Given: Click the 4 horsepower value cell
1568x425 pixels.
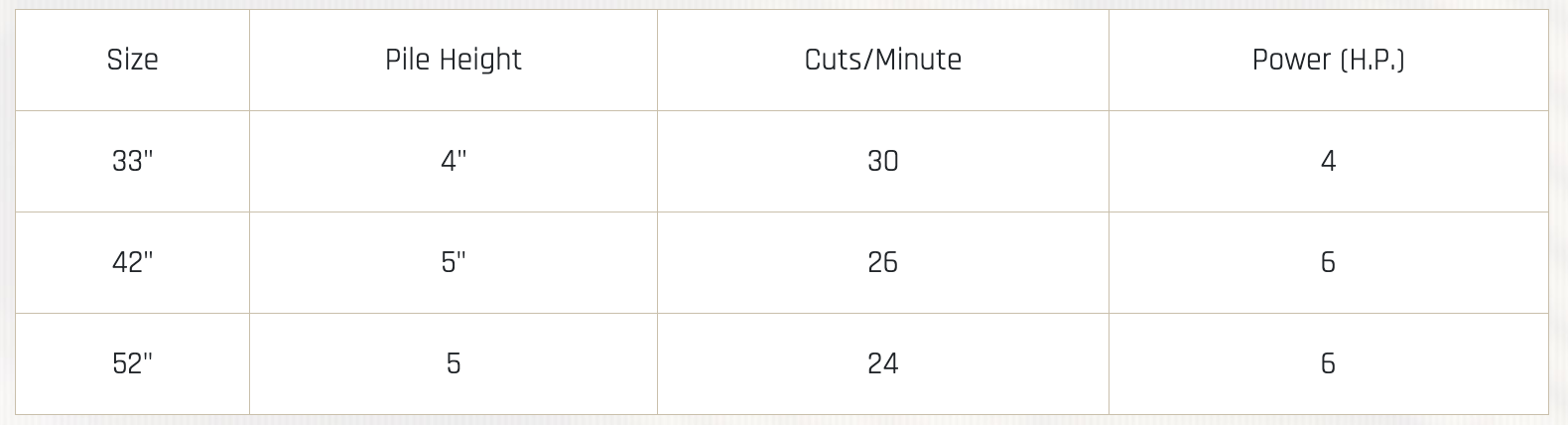Looking at the screenshot, I should (1328, 161).
